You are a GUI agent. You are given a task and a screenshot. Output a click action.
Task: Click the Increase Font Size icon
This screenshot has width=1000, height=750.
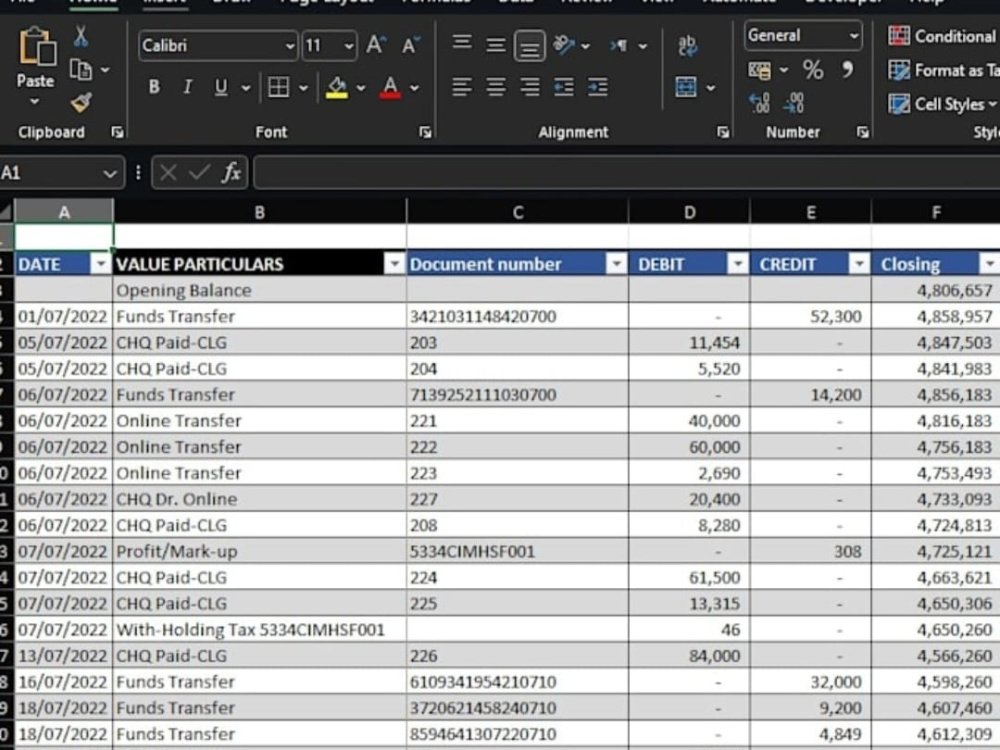tap(376, 45)
